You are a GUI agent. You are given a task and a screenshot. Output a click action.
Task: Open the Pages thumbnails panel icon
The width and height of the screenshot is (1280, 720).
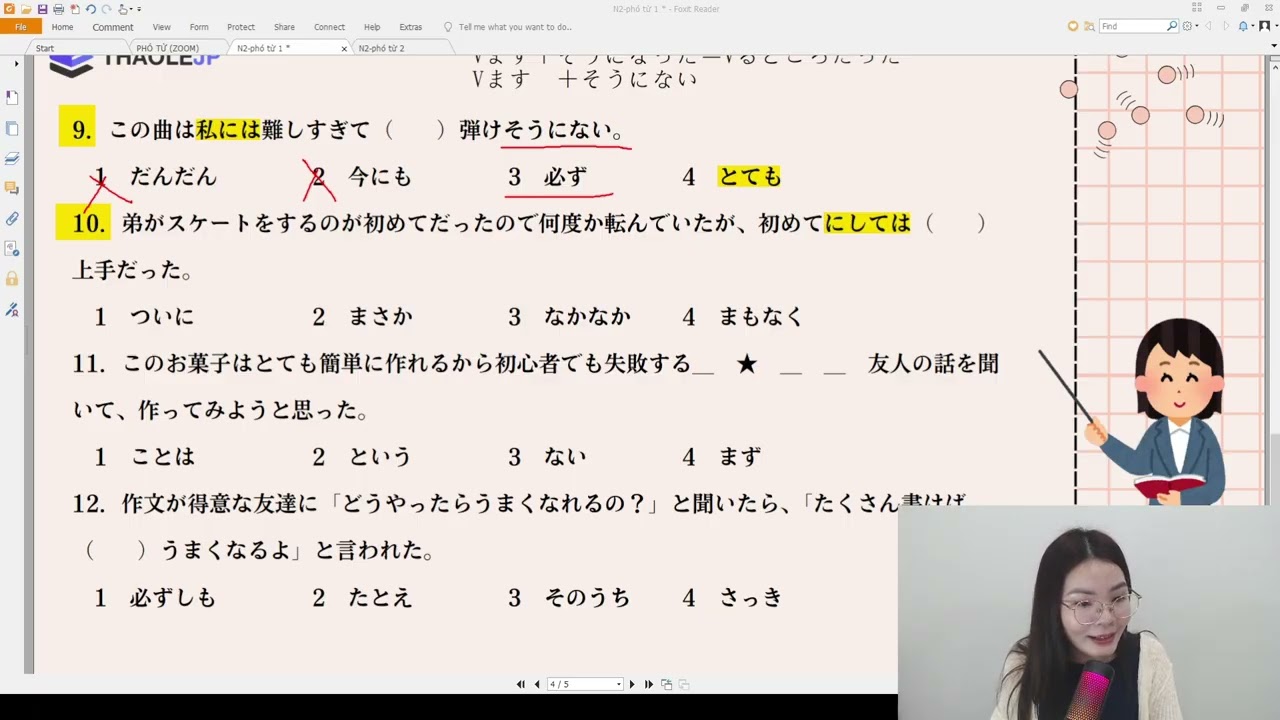pos(12,128)
